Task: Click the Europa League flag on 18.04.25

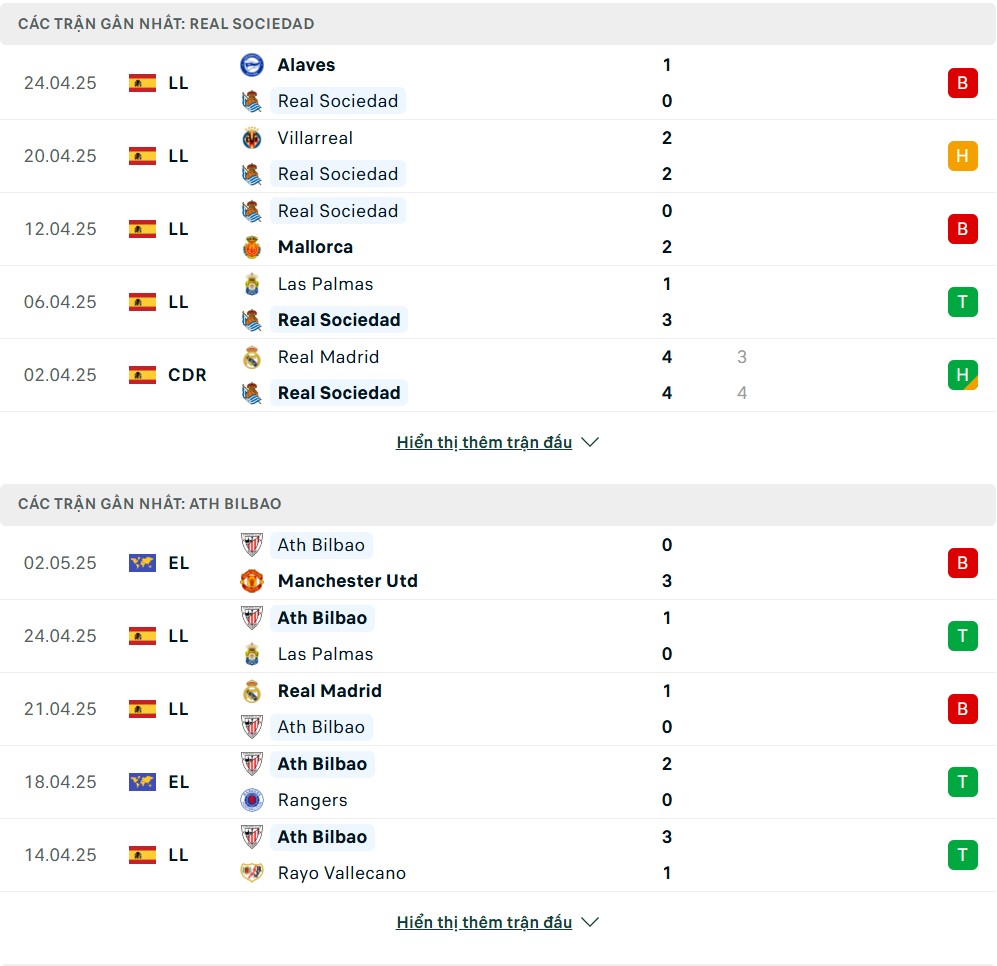Action: (x=142, y=782)
